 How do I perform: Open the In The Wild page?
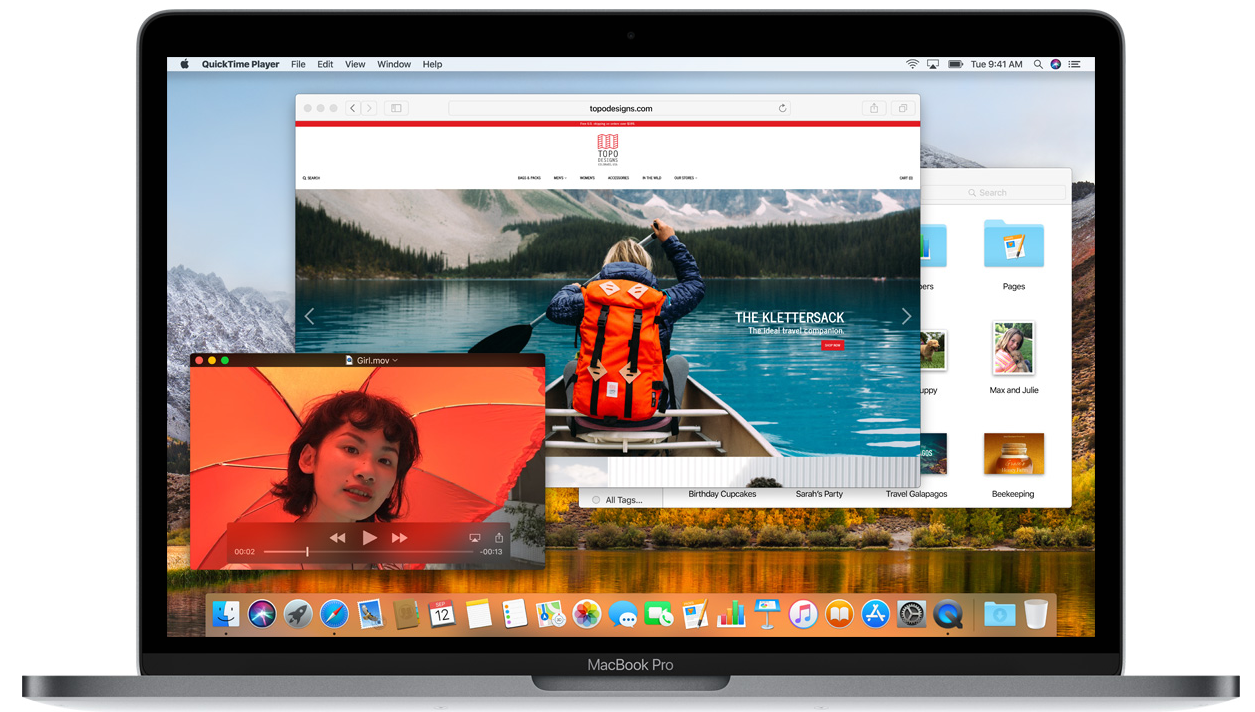point(652,178)
